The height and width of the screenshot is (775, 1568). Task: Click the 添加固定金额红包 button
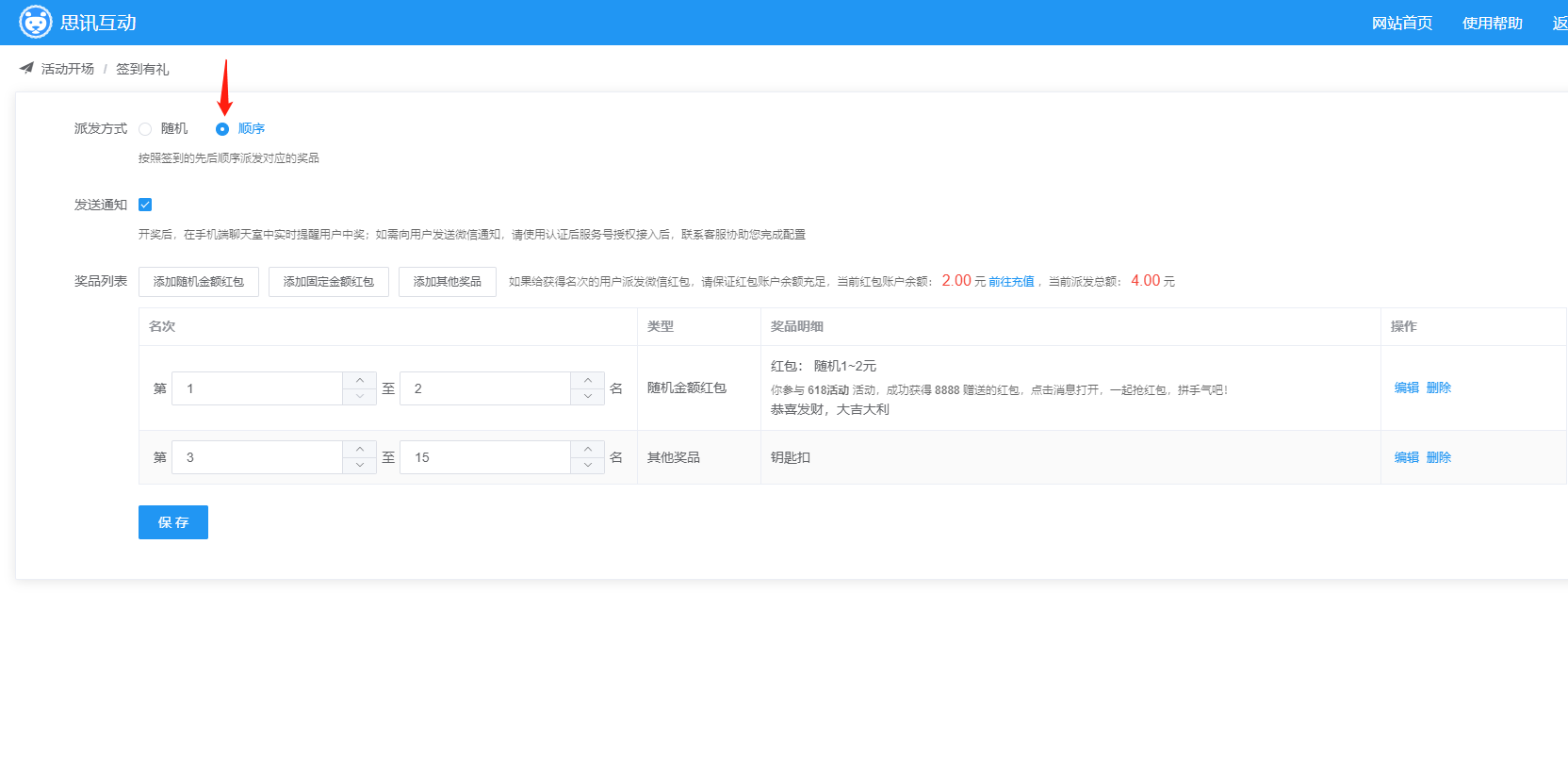(329, 282)
